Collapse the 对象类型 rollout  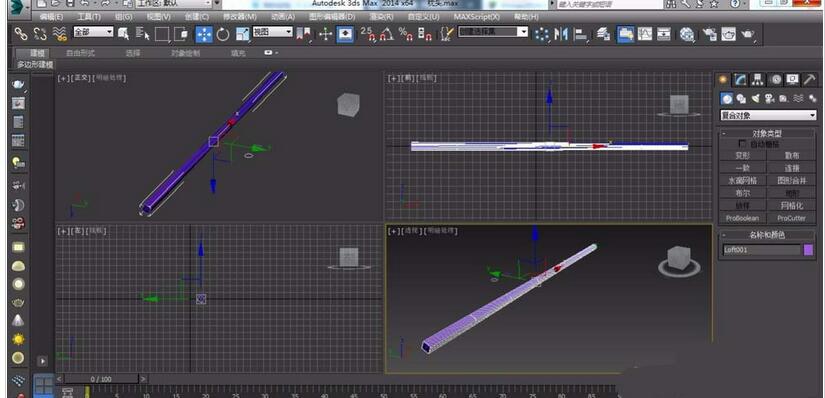[x=768, y=133]
